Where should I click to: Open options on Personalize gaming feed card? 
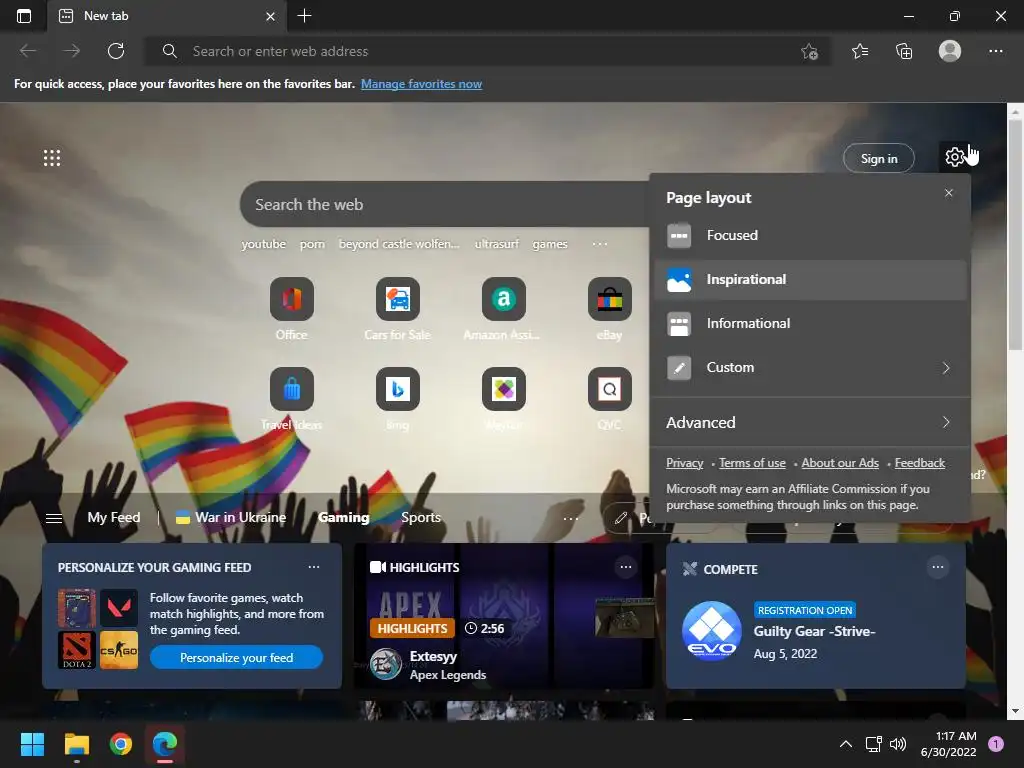click(314, 567)
